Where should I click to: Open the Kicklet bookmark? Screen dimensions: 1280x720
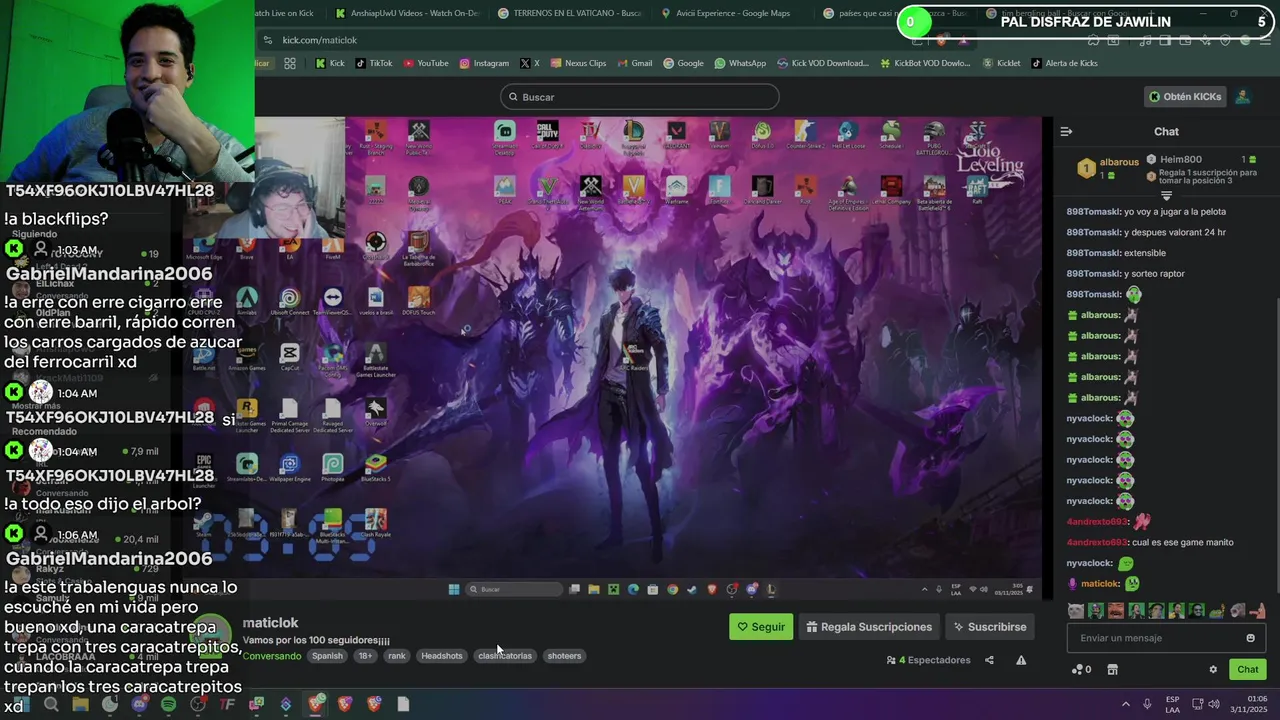1001,63
